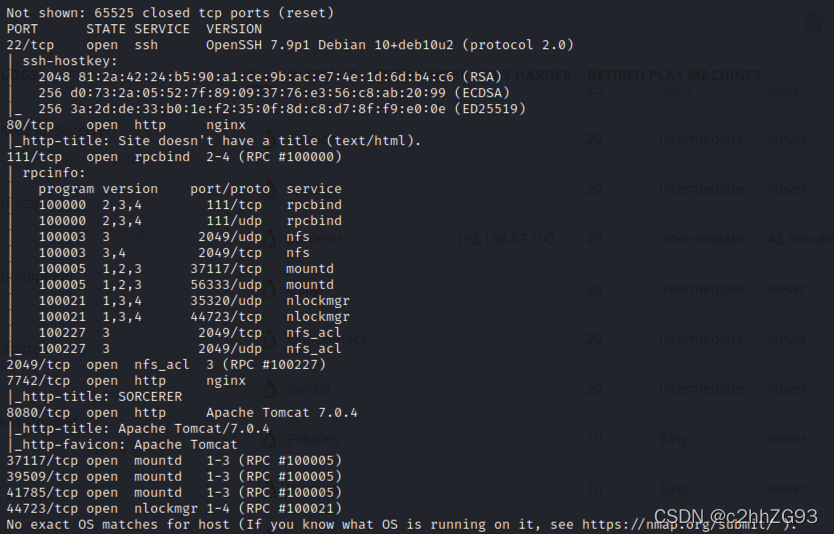
Task: Click the 192.168.67.100 IP address
Action: click(504, 239)
